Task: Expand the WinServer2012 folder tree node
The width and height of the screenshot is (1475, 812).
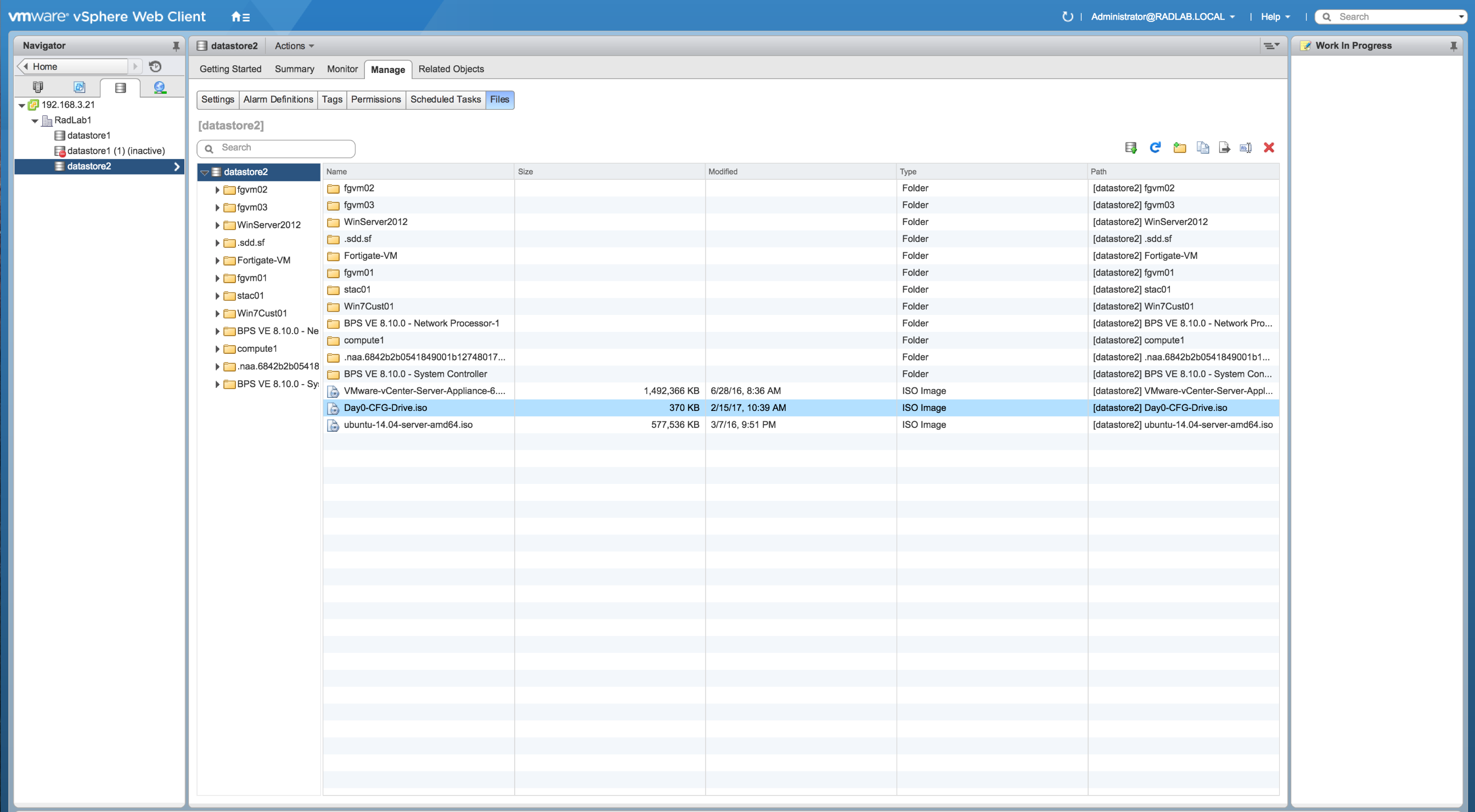Action: point(218,225)
